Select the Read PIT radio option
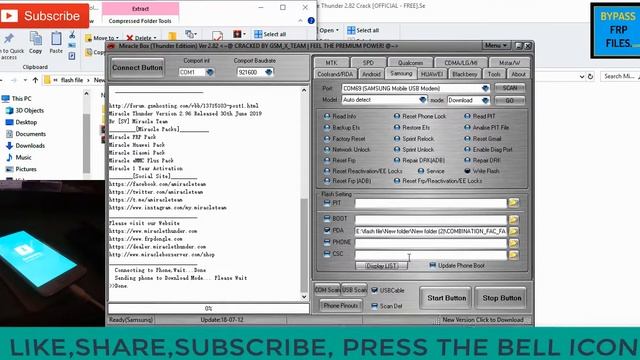The image size is (640, 360). tap(480, 116)
